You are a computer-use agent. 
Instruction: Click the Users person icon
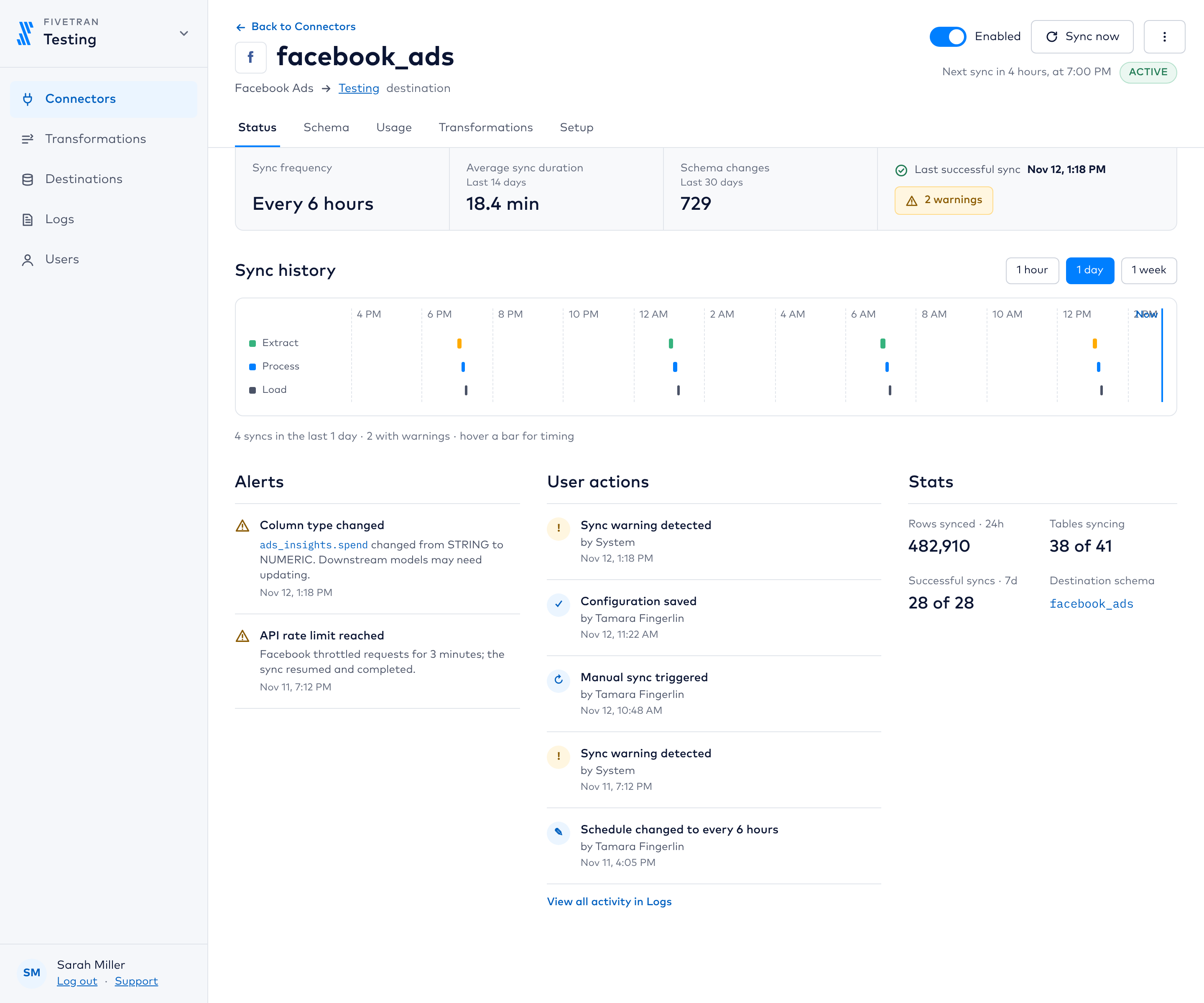(28, 260)
